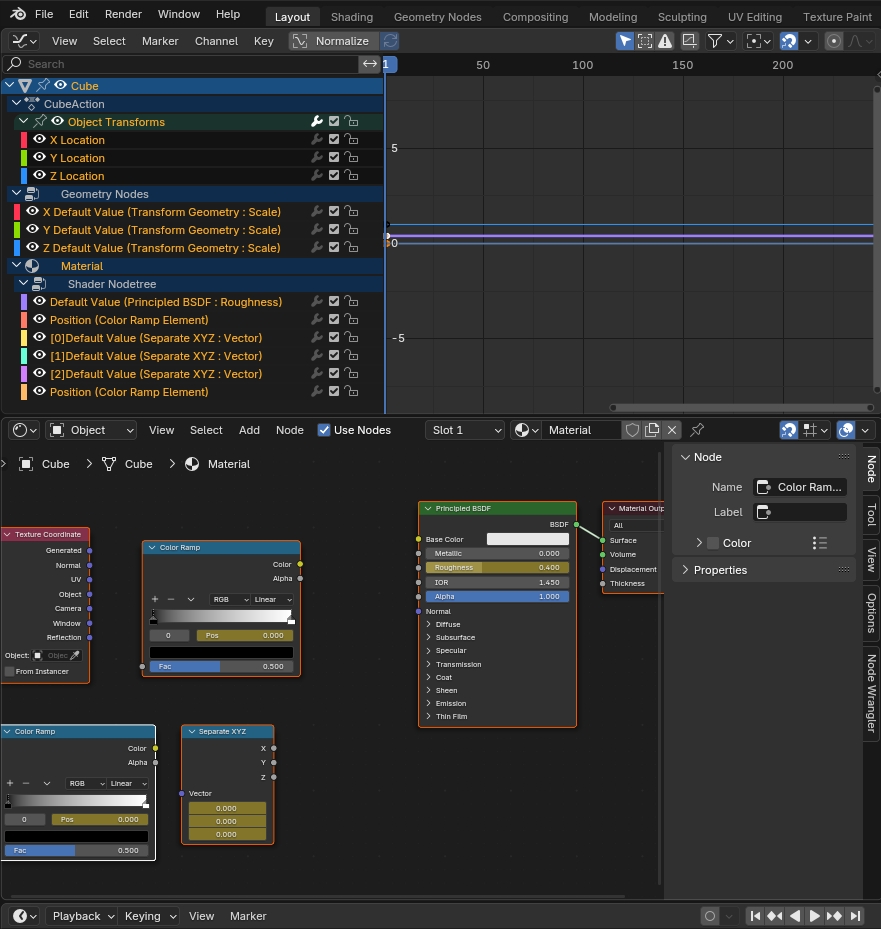This screenshot has width=881, height=929.
Task: Click Roughness slider on Principled BSDF
Action: (x=497, y=568)
